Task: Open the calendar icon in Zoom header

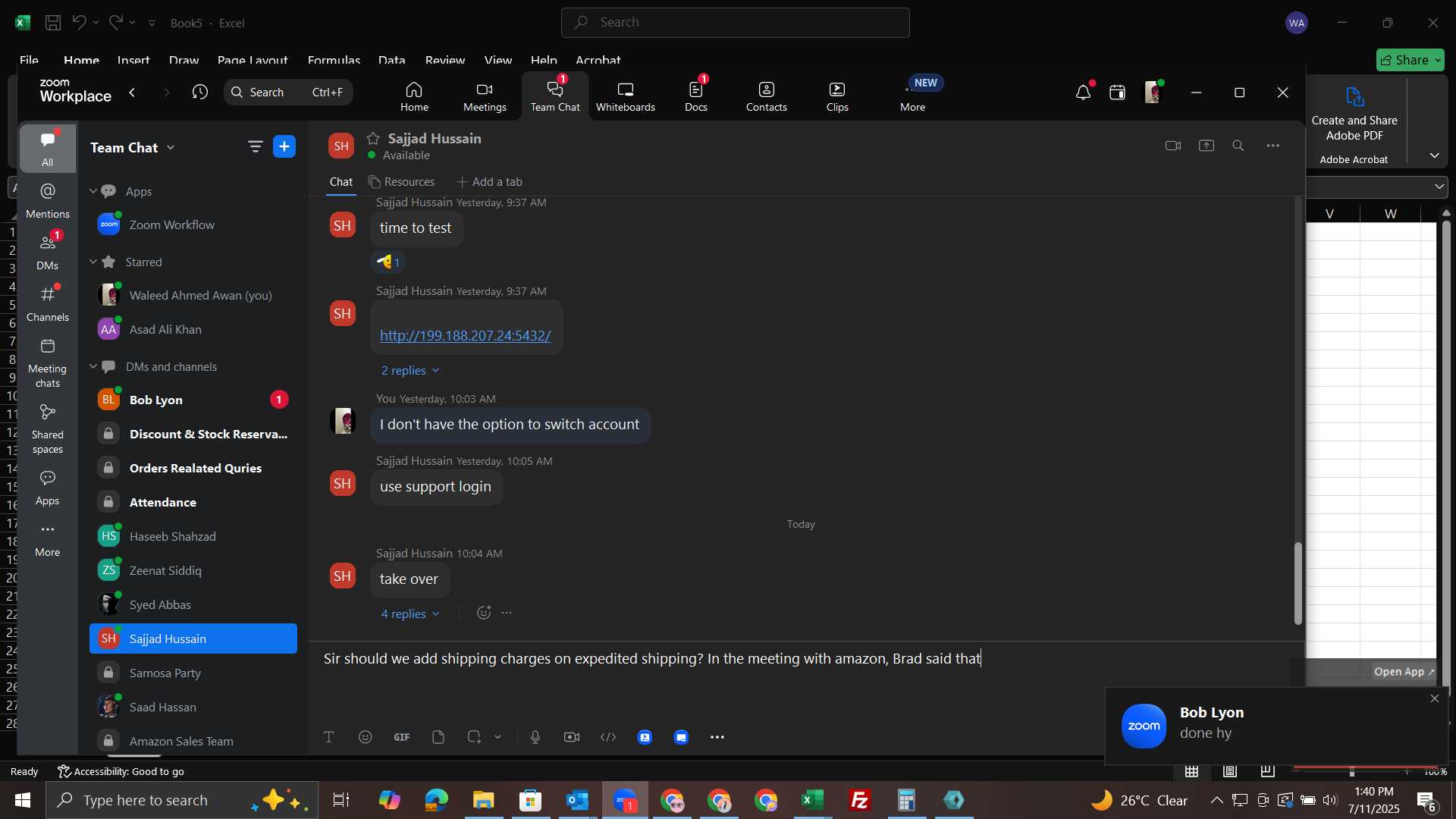Action: click(1117, 93)
